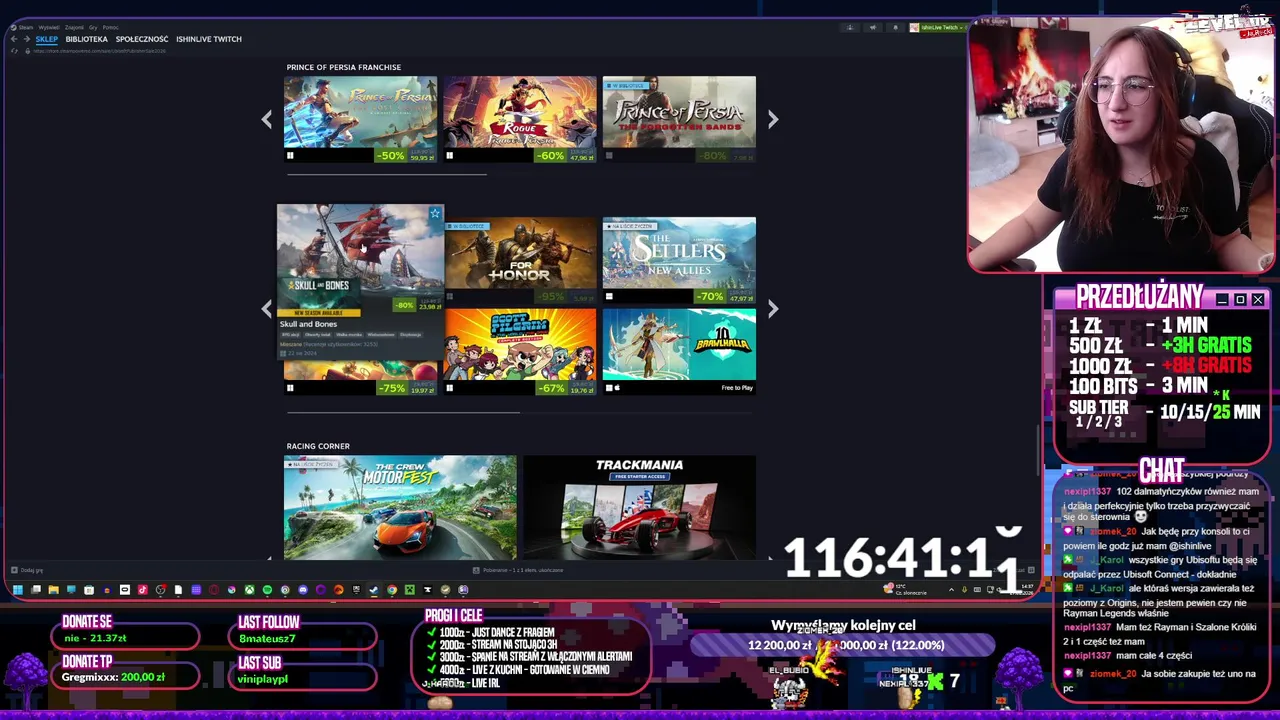Open the IshinLive Twitch account dropdown
The width and height of the screenshot is (1280, 720).
tap(940, 27)
